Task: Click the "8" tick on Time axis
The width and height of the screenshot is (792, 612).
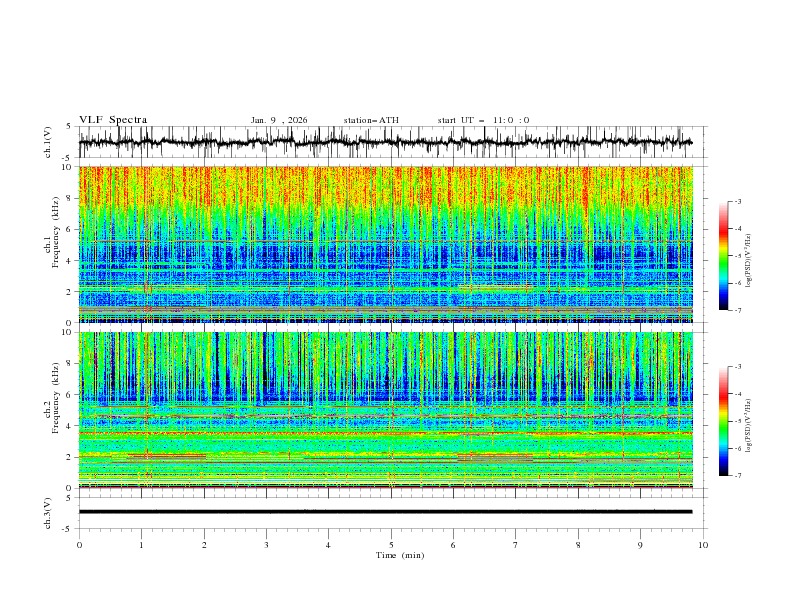Action: coord(578,545)
